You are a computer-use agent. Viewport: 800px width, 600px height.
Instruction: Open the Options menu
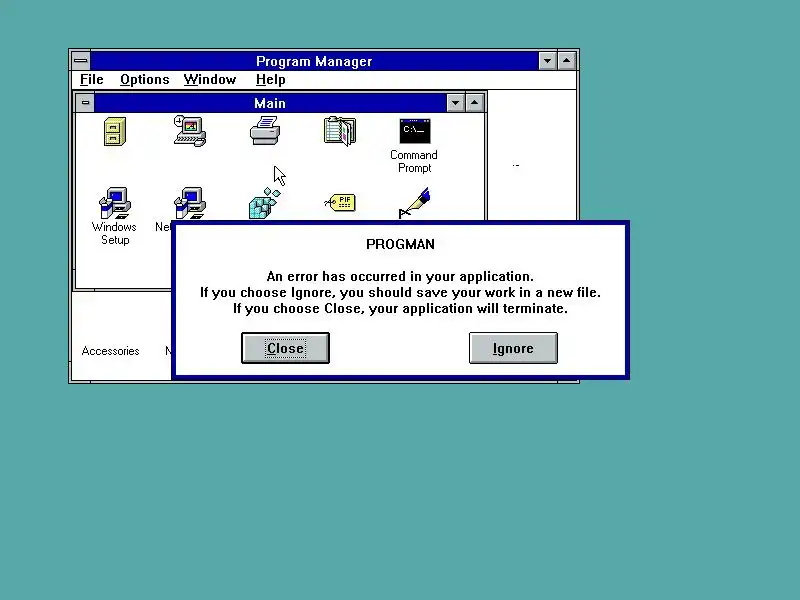point(144,80)
